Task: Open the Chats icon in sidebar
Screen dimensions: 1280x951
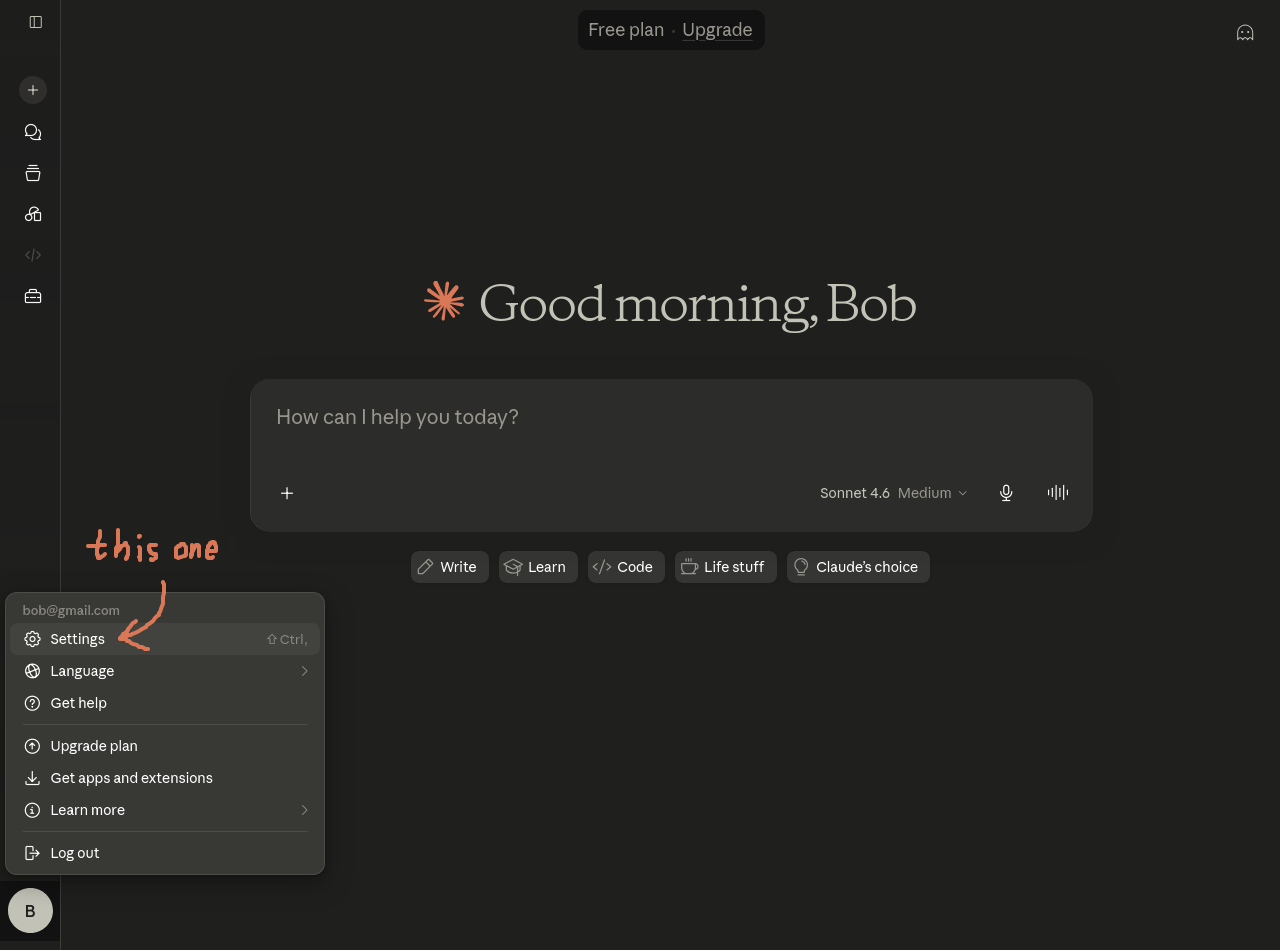Action: pyautogui.click(x=33, y=132)
